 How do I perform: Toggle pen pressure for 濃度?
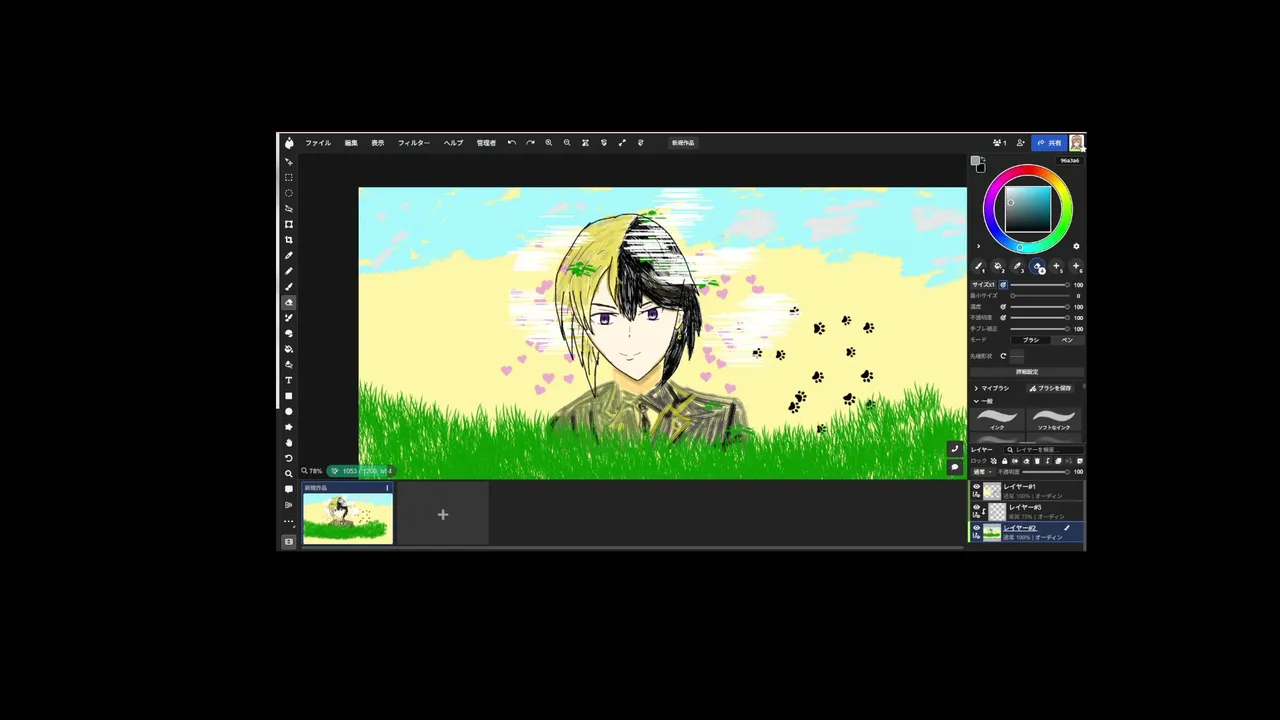pos(1003,307)
